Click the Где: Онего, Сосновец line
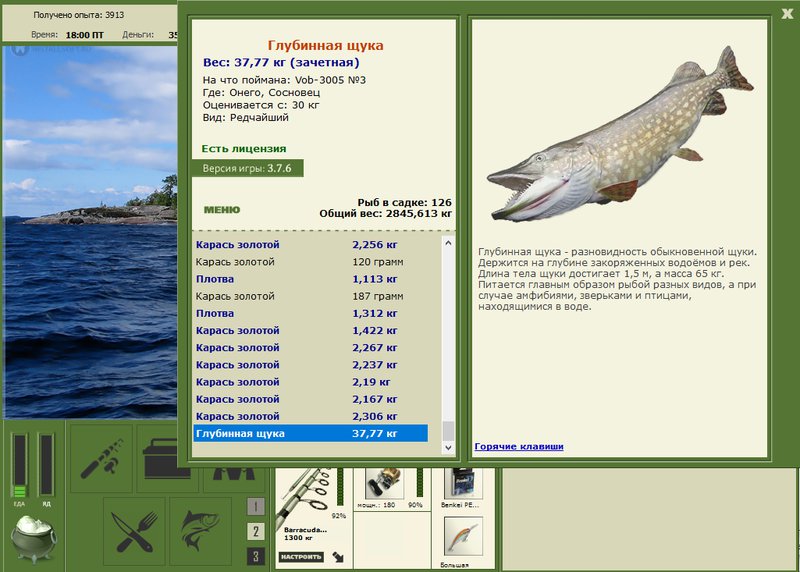 (x=261, y=92)
